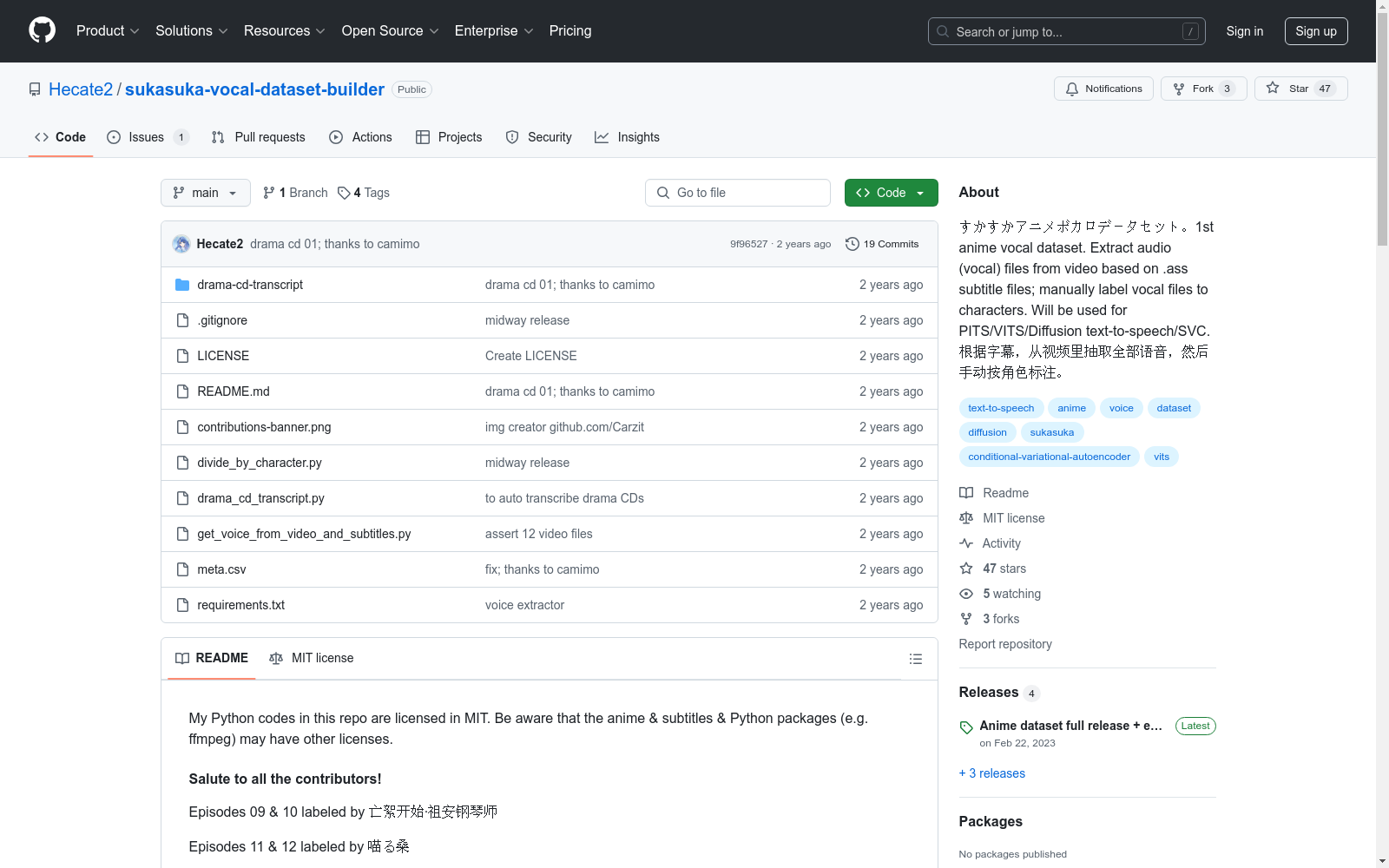Click the sukasuka topic tag
The width and height of the screenshot is (1389, 868).
point(1052,432)
